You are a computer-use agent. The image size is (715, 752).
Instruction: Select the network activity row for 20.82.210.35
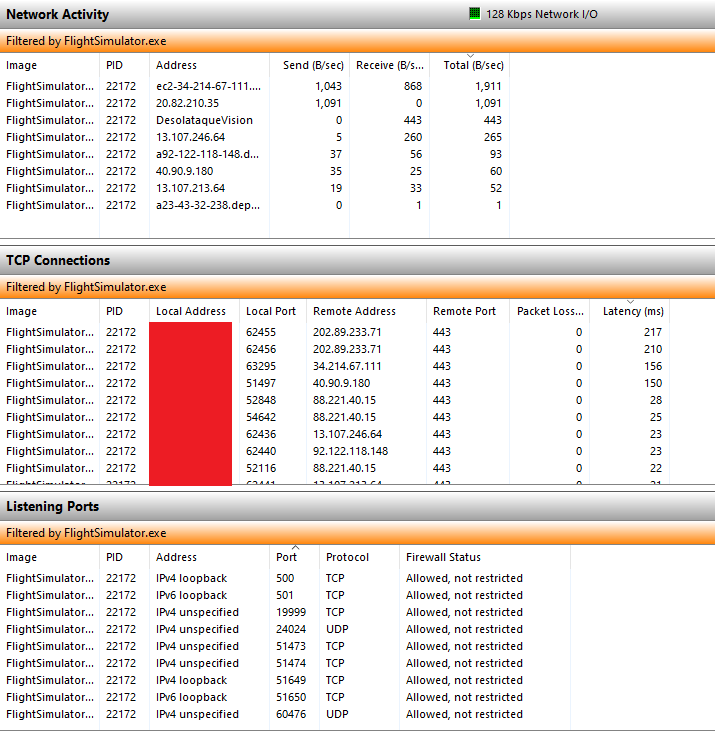pyautogui.click(x=187, y=103)
